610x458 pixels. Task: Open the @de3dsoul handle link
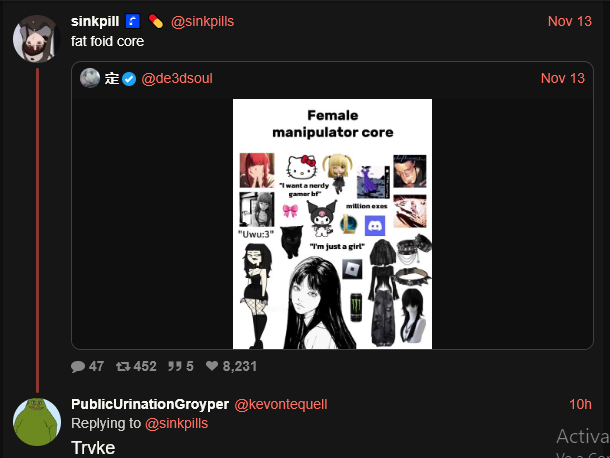tap(177, 79)
